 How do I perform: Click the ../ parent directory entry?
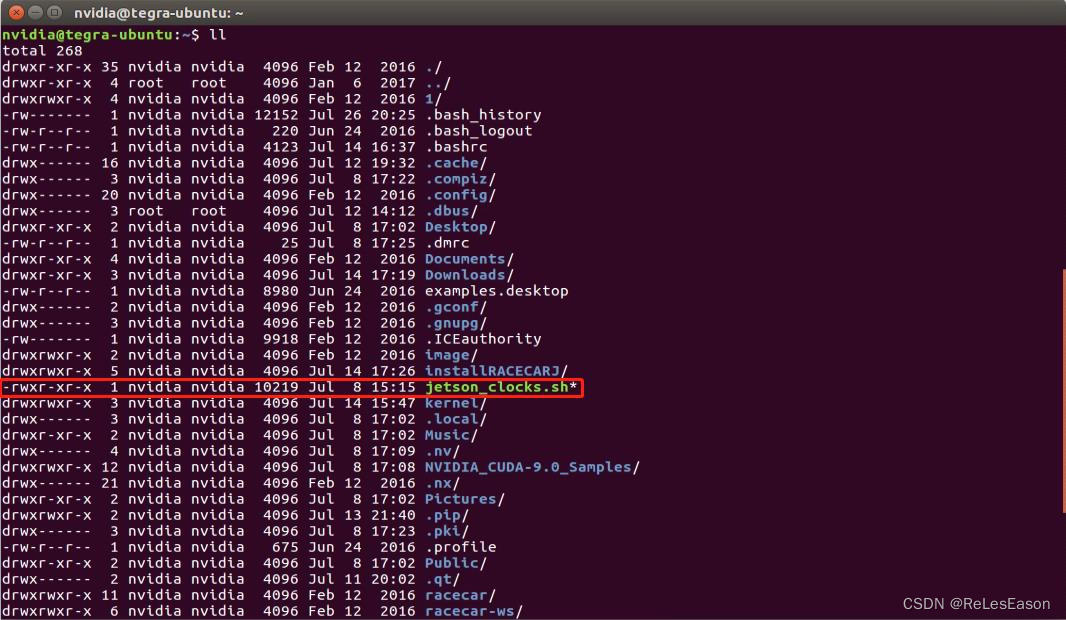coord(438,83)
